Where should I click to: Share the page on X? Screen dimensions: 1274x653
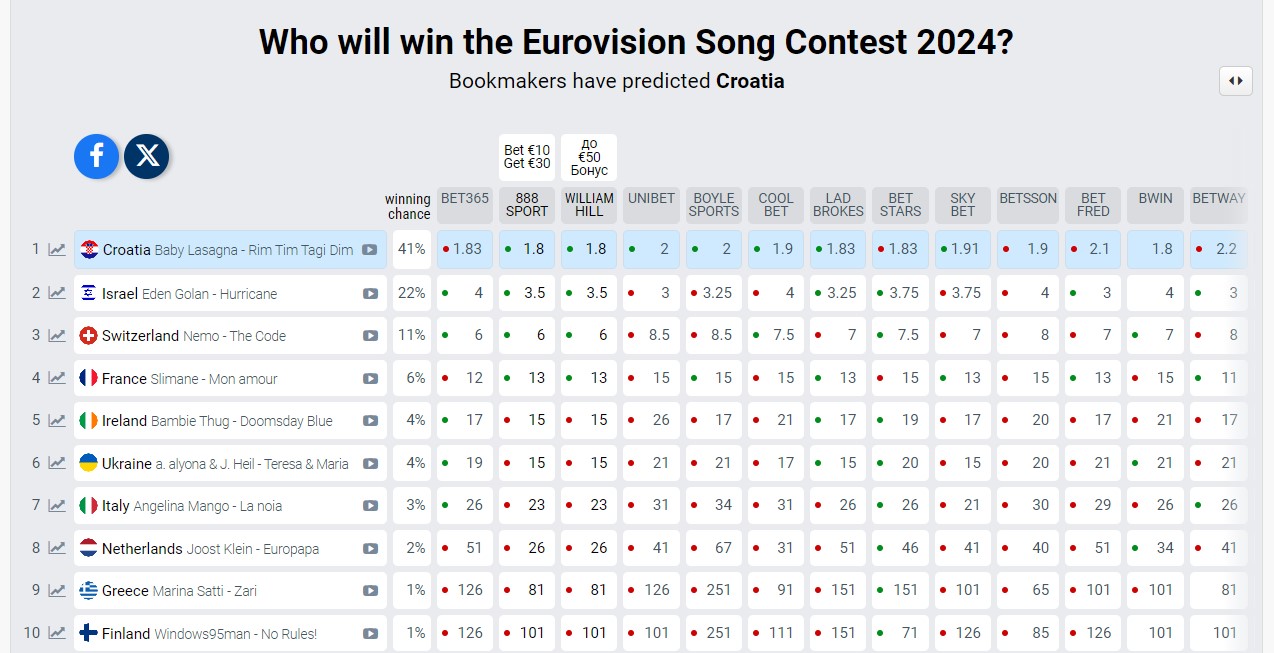point(147,156)
